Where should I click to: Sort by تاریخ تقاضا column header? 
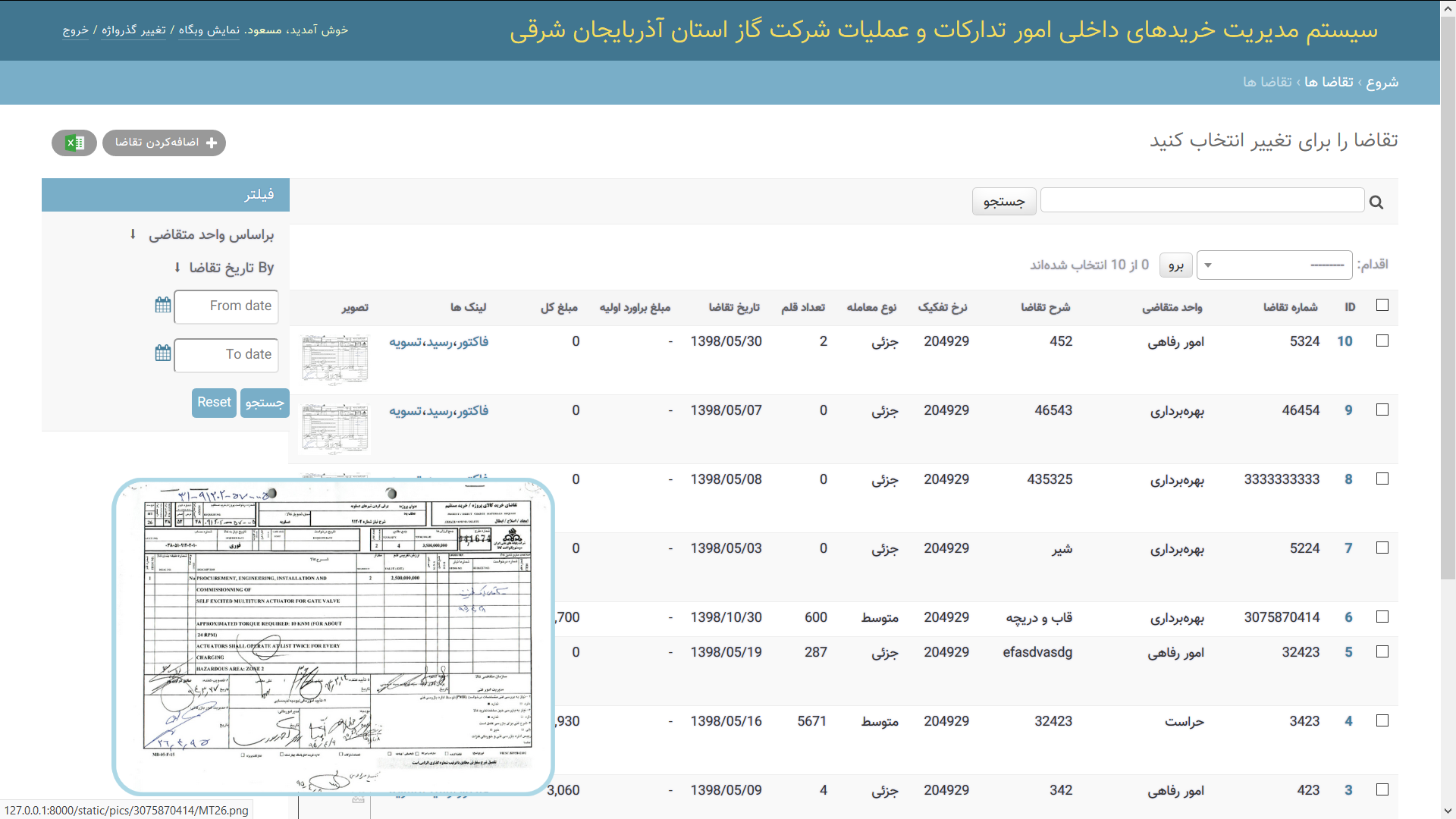click(x=733, y=307)
